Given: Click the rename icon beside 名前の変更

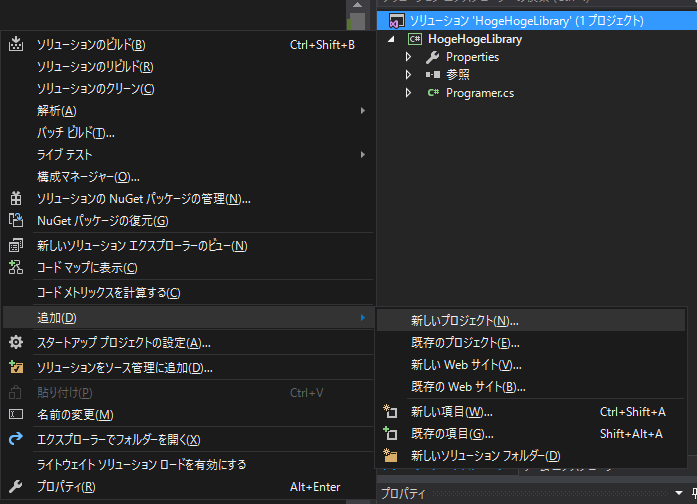Looking at the screenshot, I should coord(16,414).
